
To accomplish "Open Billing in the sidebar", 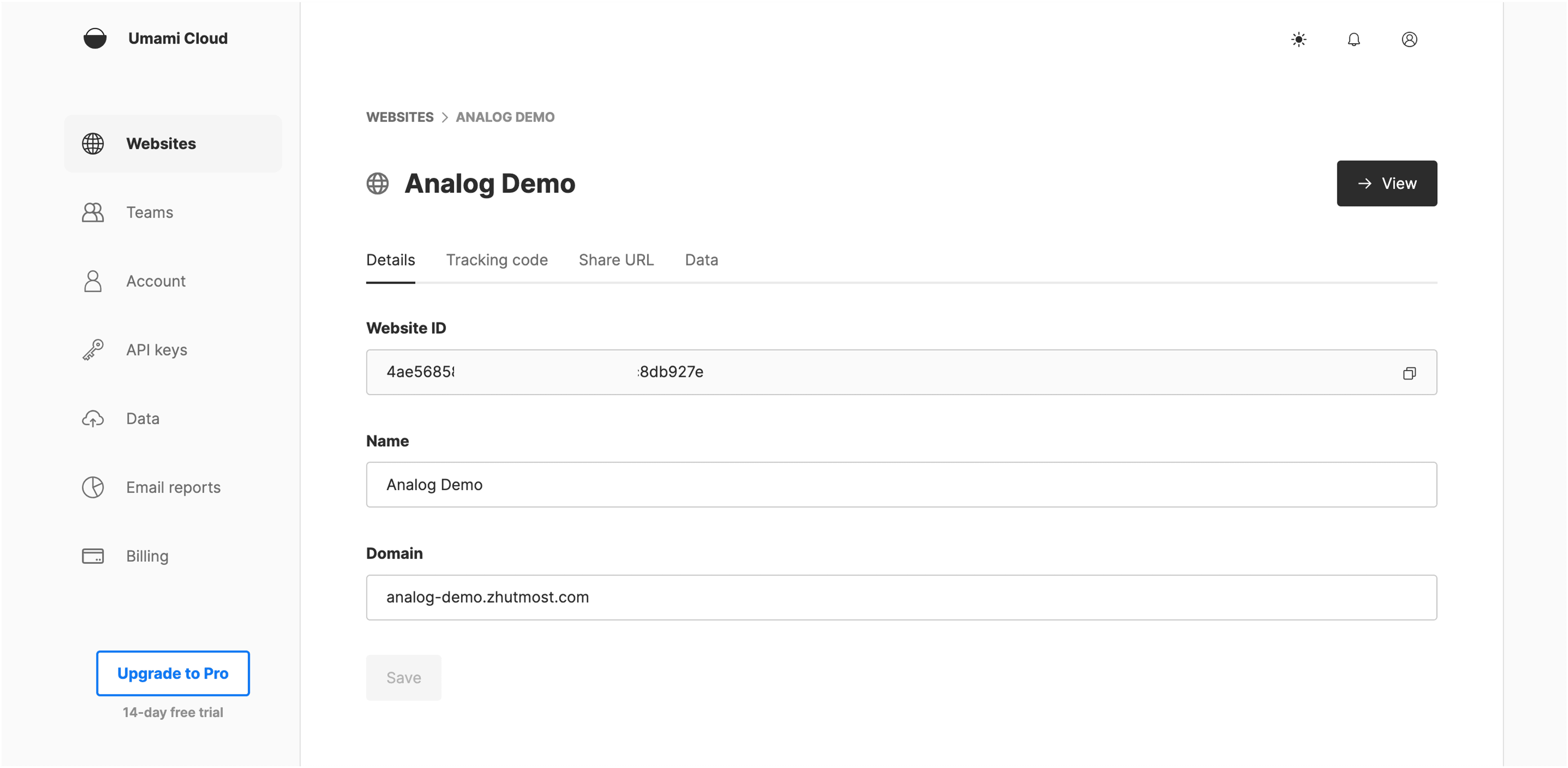I will [147, 556].
